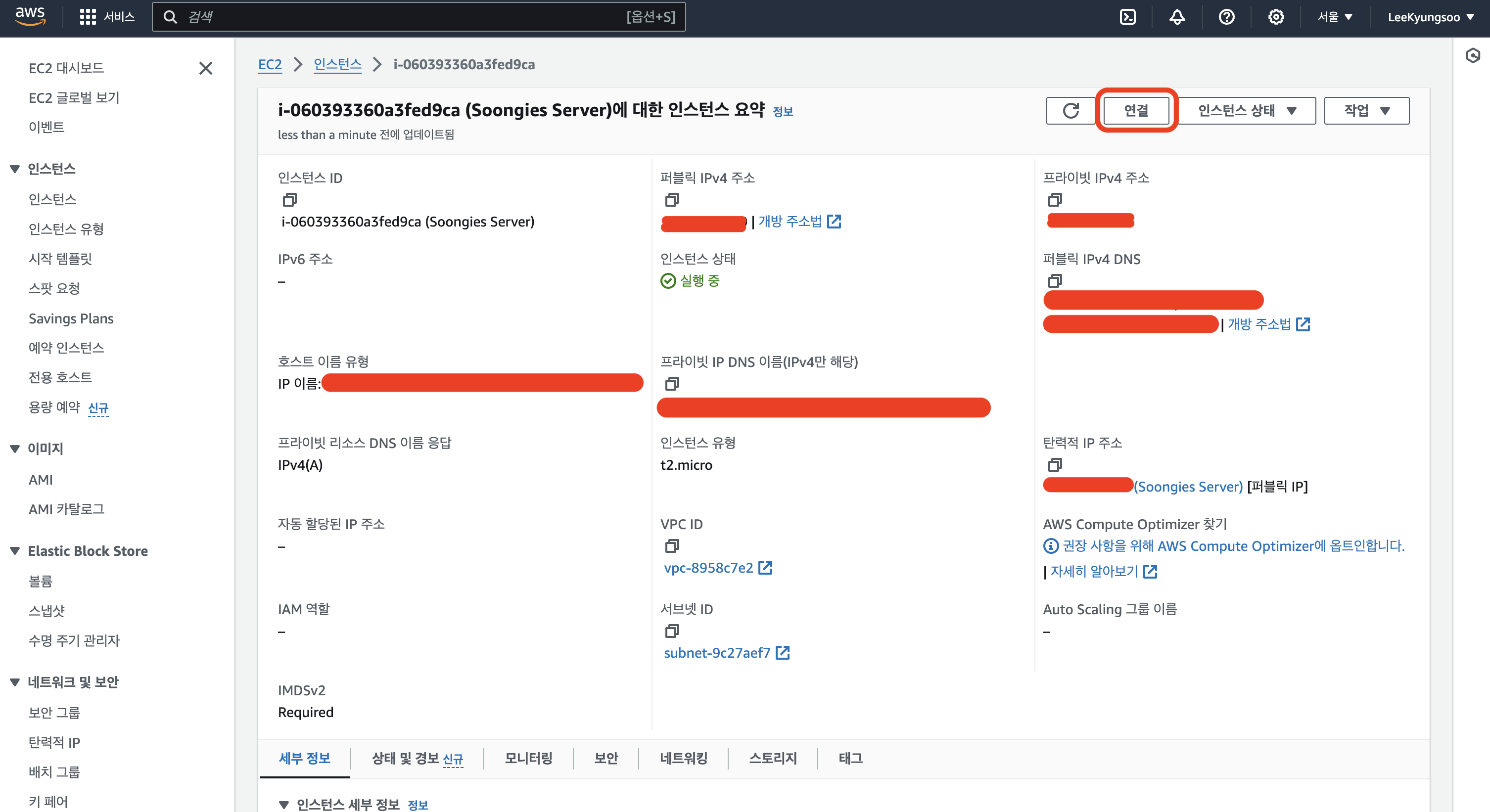
Task: Copy the instance ID value
Action: click(289, 199)
